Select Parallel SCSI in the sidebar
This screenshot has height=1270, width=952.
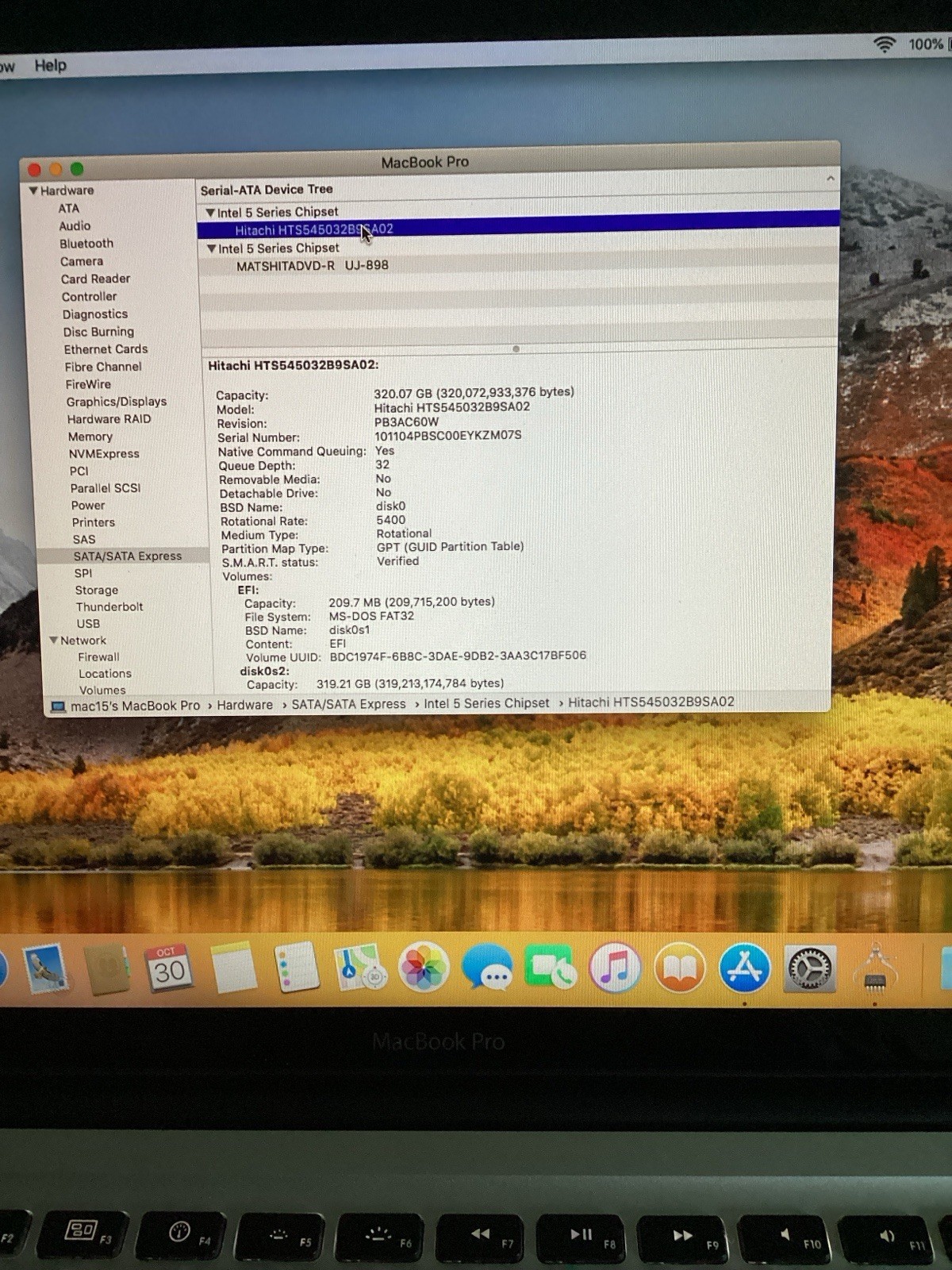click(x=106, y=487)
